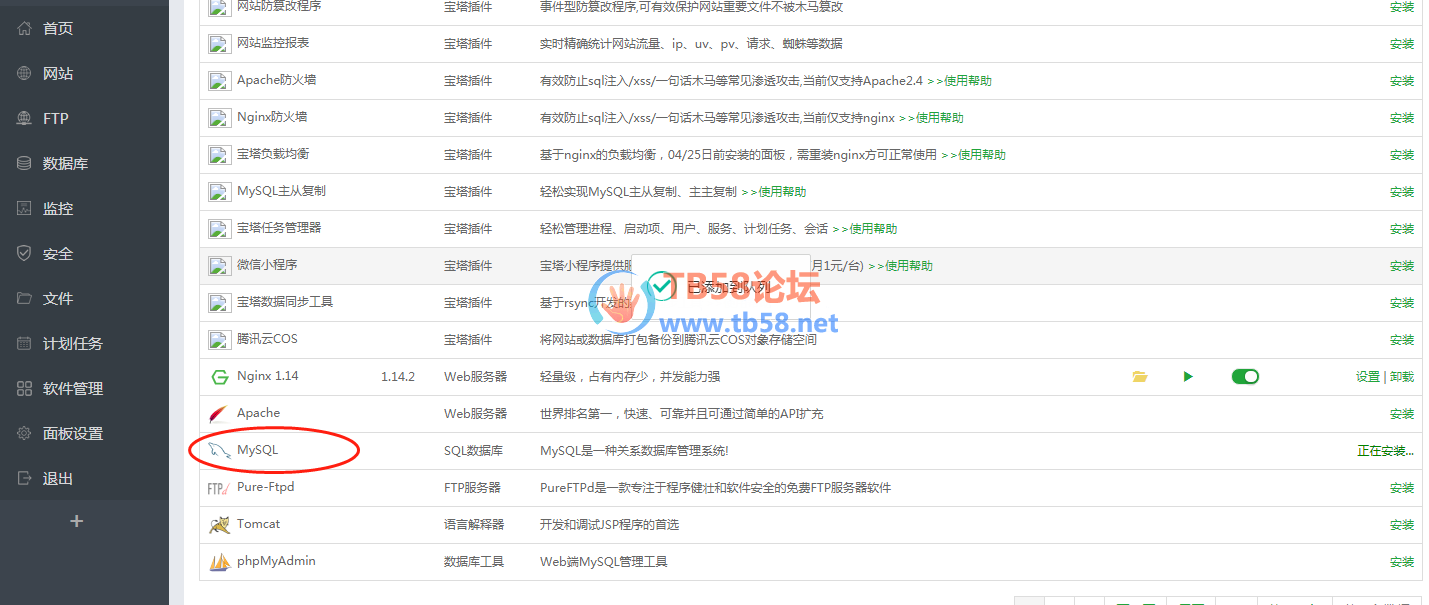Go to 数据库 in the sidebar
The height and width of the screenshot is (605, 1429).
tap(65, 164)
